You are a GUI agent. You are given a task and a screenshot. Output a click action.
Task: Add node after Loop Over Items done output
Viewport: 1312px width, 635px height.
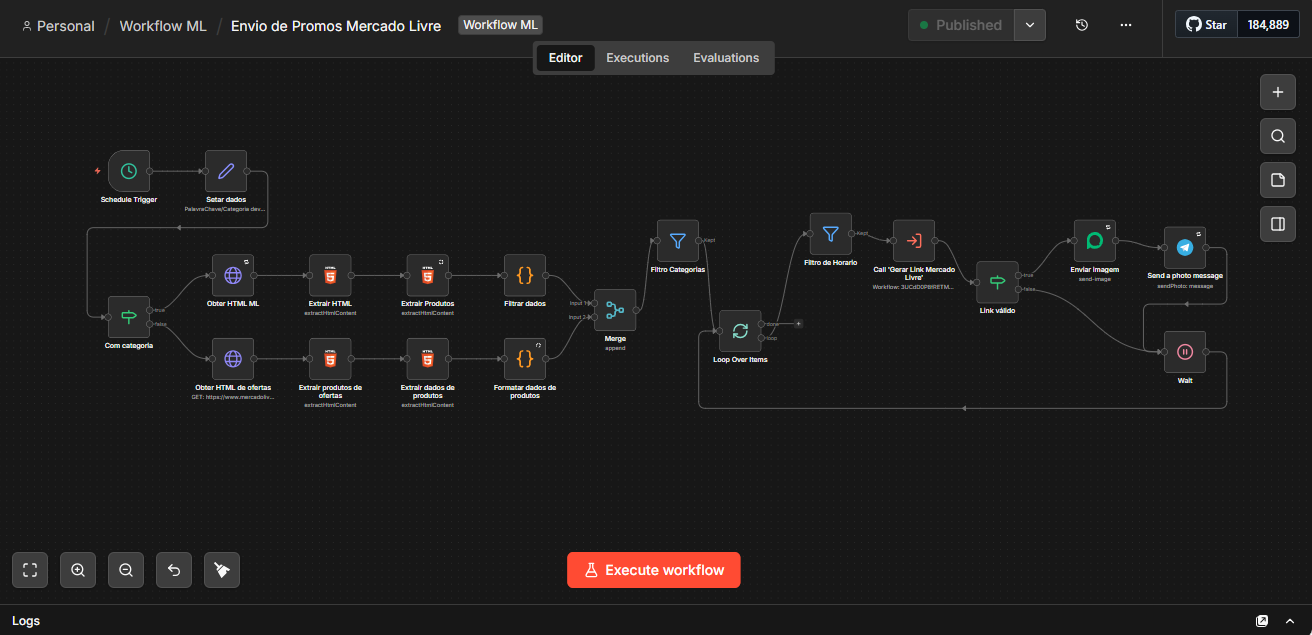tap(798, 323)
